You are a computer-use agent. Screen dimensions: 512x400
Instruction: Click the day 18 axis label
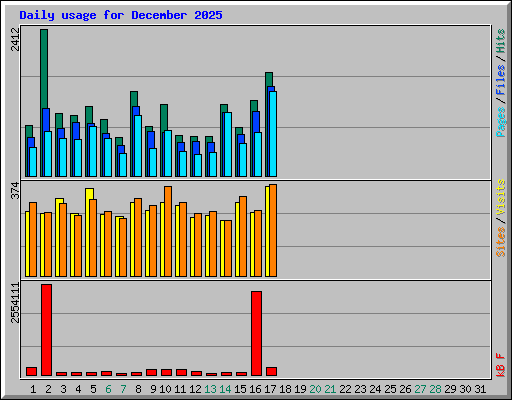[285, 389]
